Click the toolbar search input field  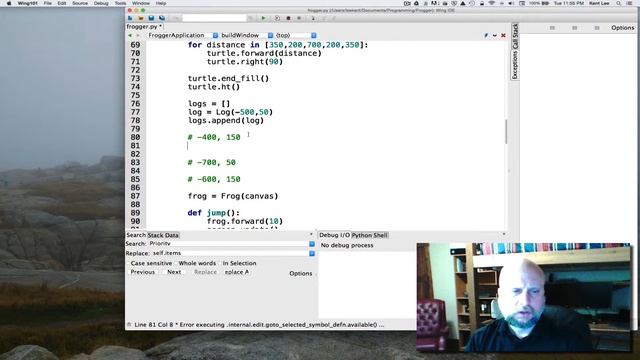pos(214,18)
